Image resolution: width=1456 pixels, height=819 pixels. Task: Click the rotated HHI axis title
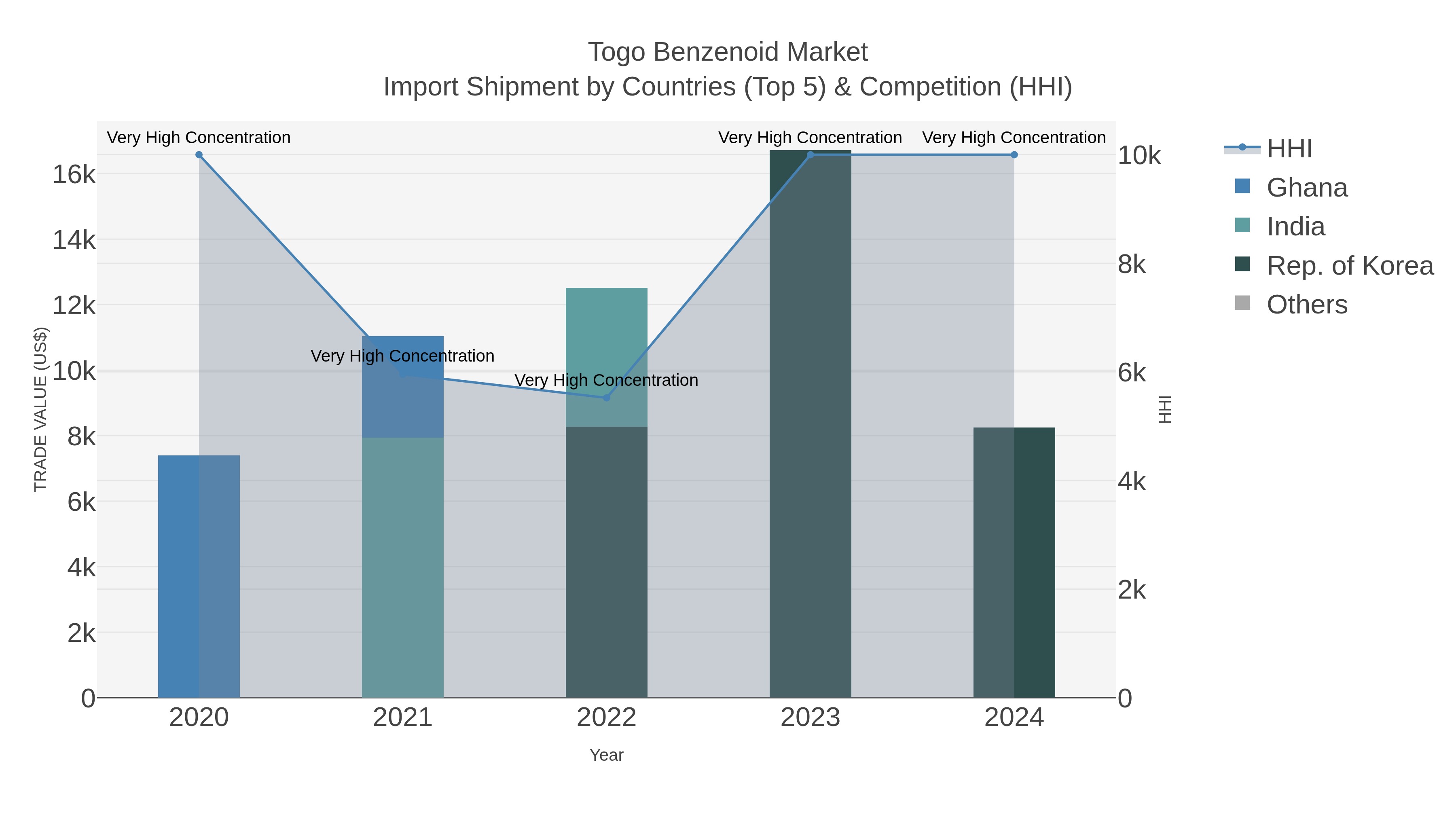click(x=1165, y=409)
